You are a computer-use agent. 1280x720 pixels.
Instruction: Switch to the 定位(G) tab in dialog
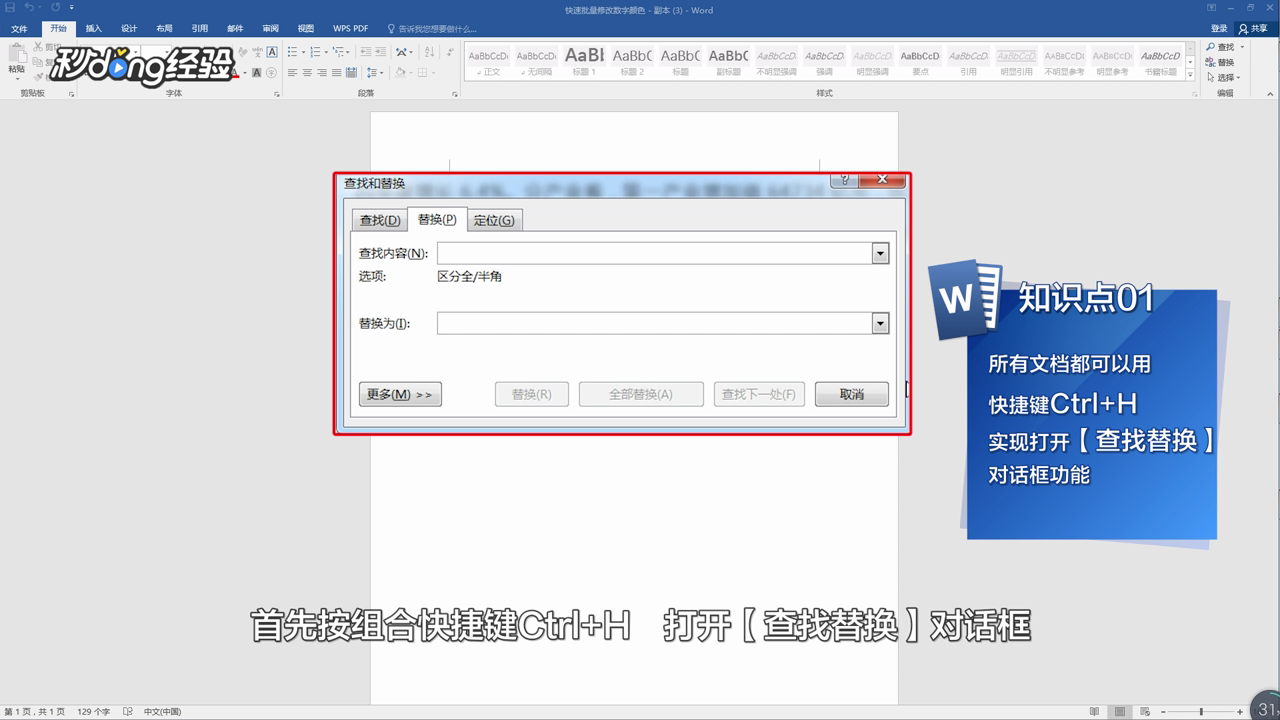click(494, 220)
